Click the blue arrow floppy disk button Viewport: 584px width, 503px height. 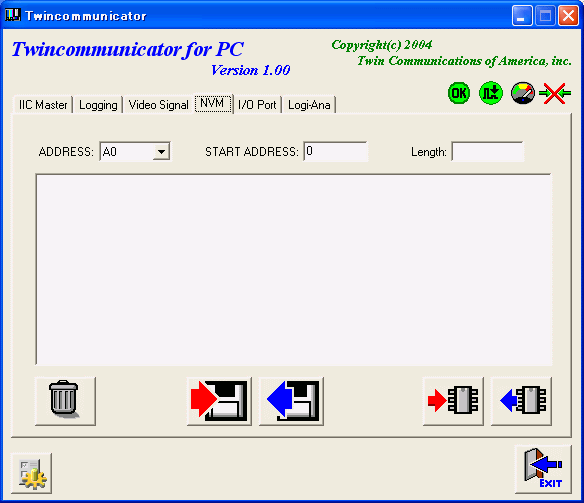point(291,401)
